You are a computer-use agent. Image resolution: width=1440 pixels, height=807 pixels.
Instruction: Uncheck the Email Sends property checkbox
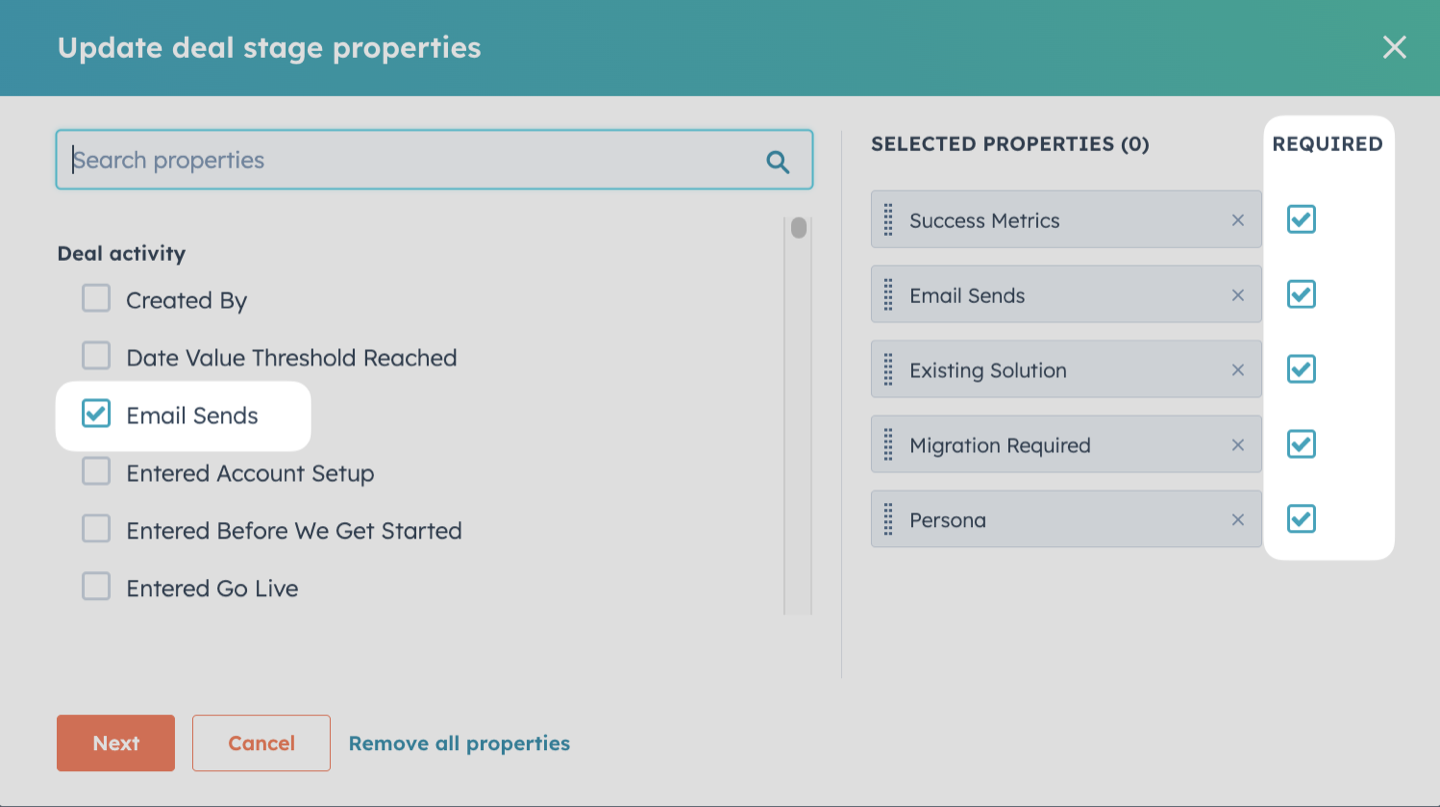(96, 413)
